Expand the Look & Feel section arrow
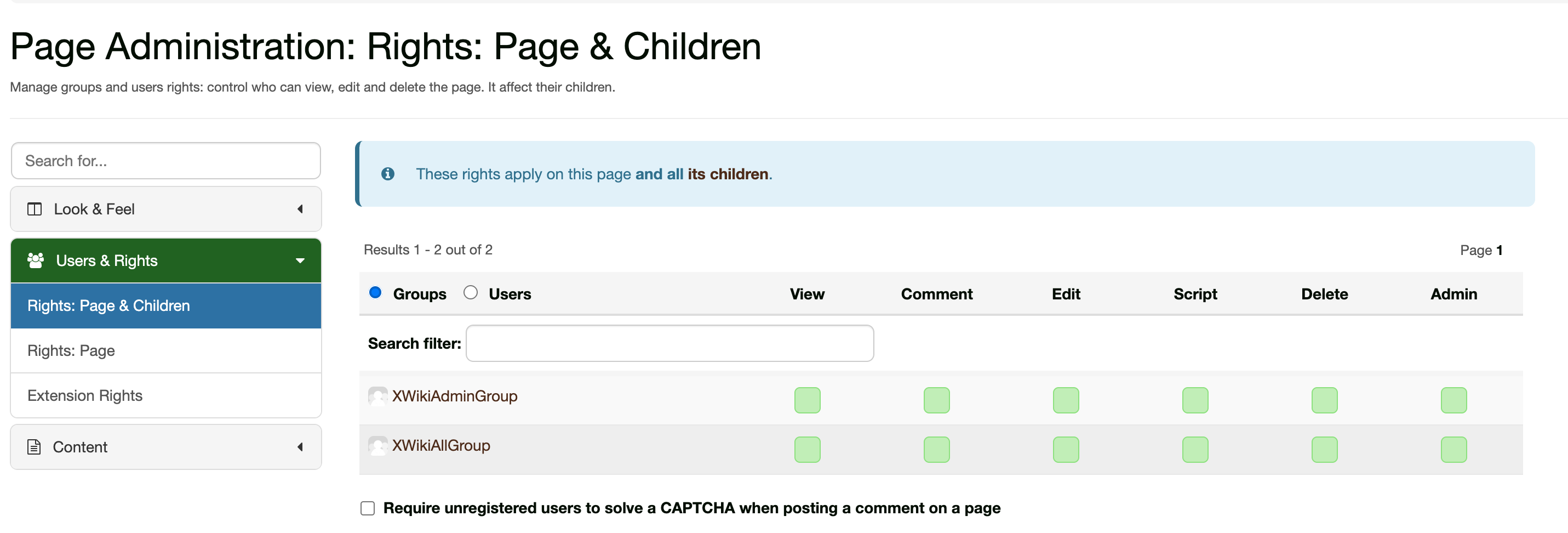 pos(300,209)
